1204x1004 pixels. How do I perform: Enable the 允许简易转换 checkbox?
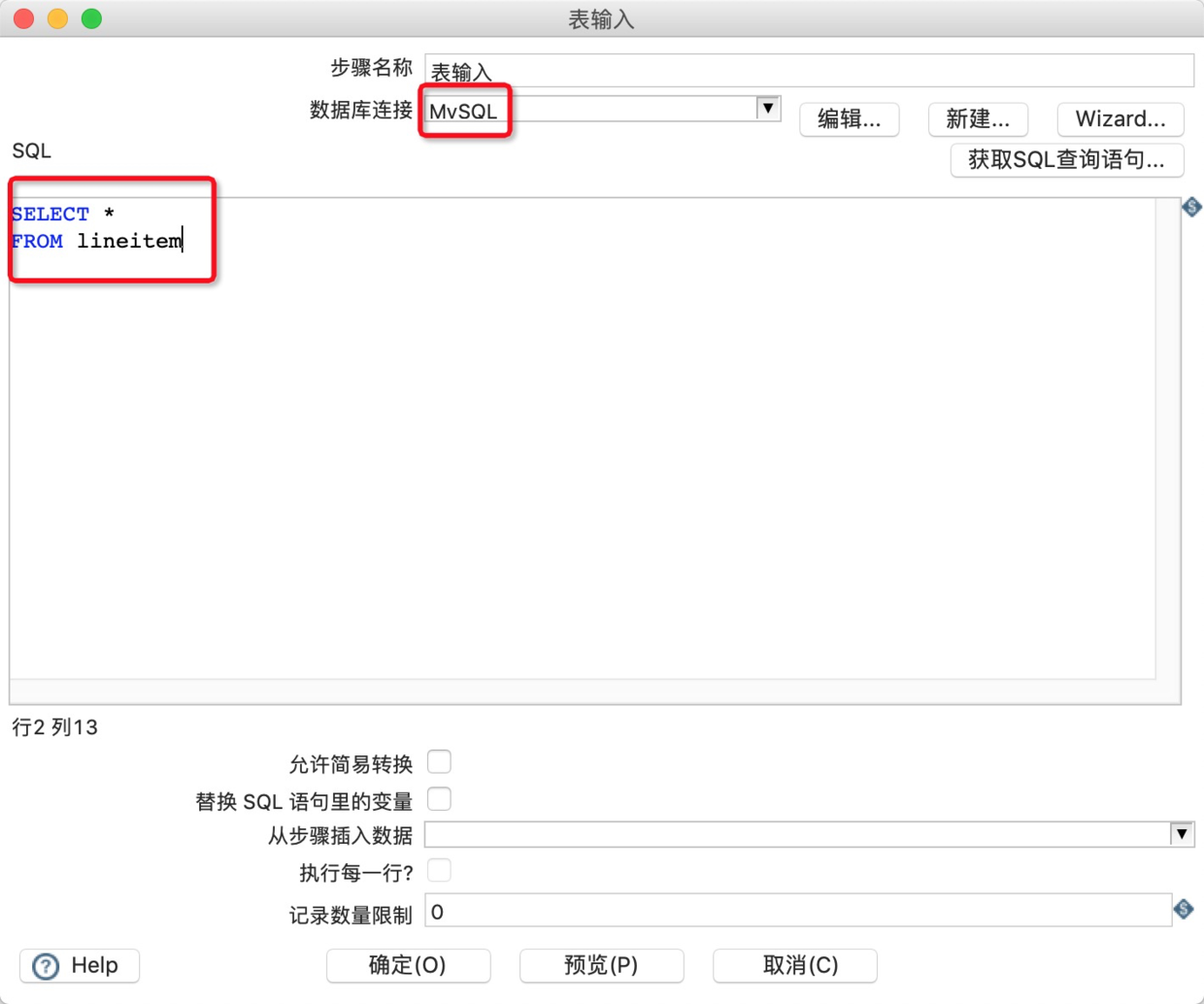(x=440, y=761)
